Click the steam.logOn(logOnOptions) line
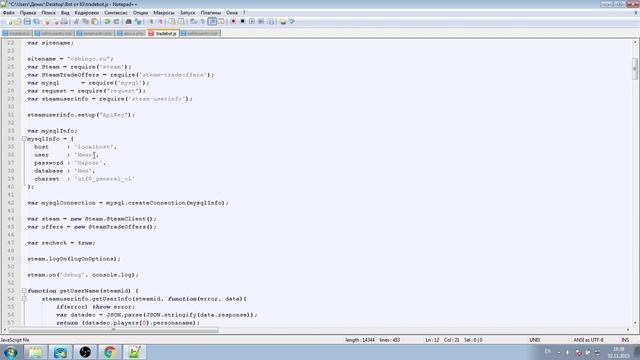640x360 pixels. click(74, 259)
